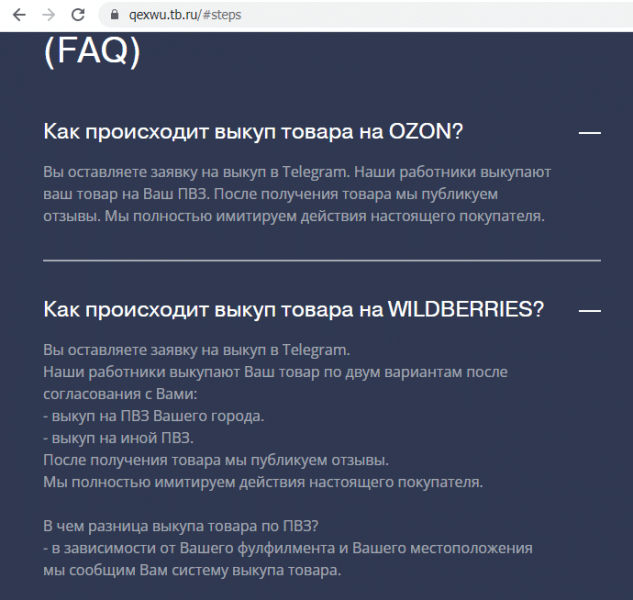Click 'согласования с Вами:' line

(120, 394)
